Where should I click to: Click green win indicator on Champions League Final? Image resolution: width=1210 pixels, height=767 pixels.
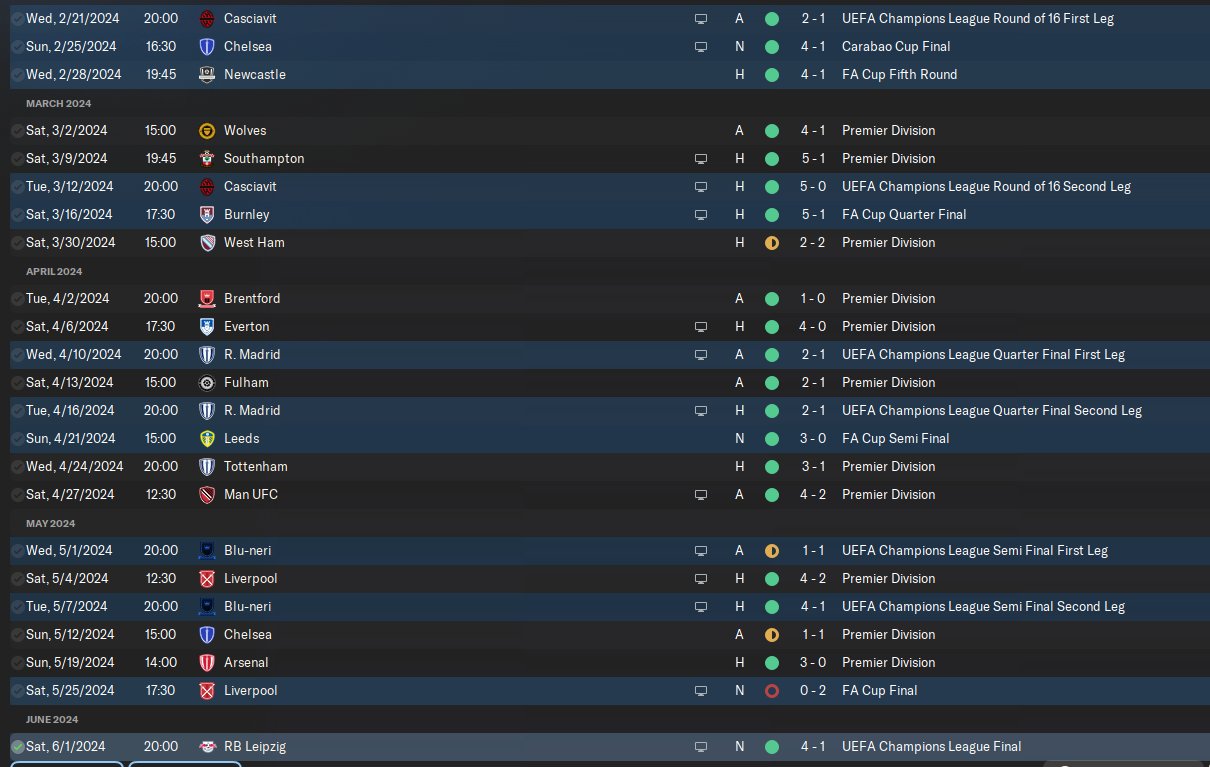pyautogui.click(x=771, y=746)
